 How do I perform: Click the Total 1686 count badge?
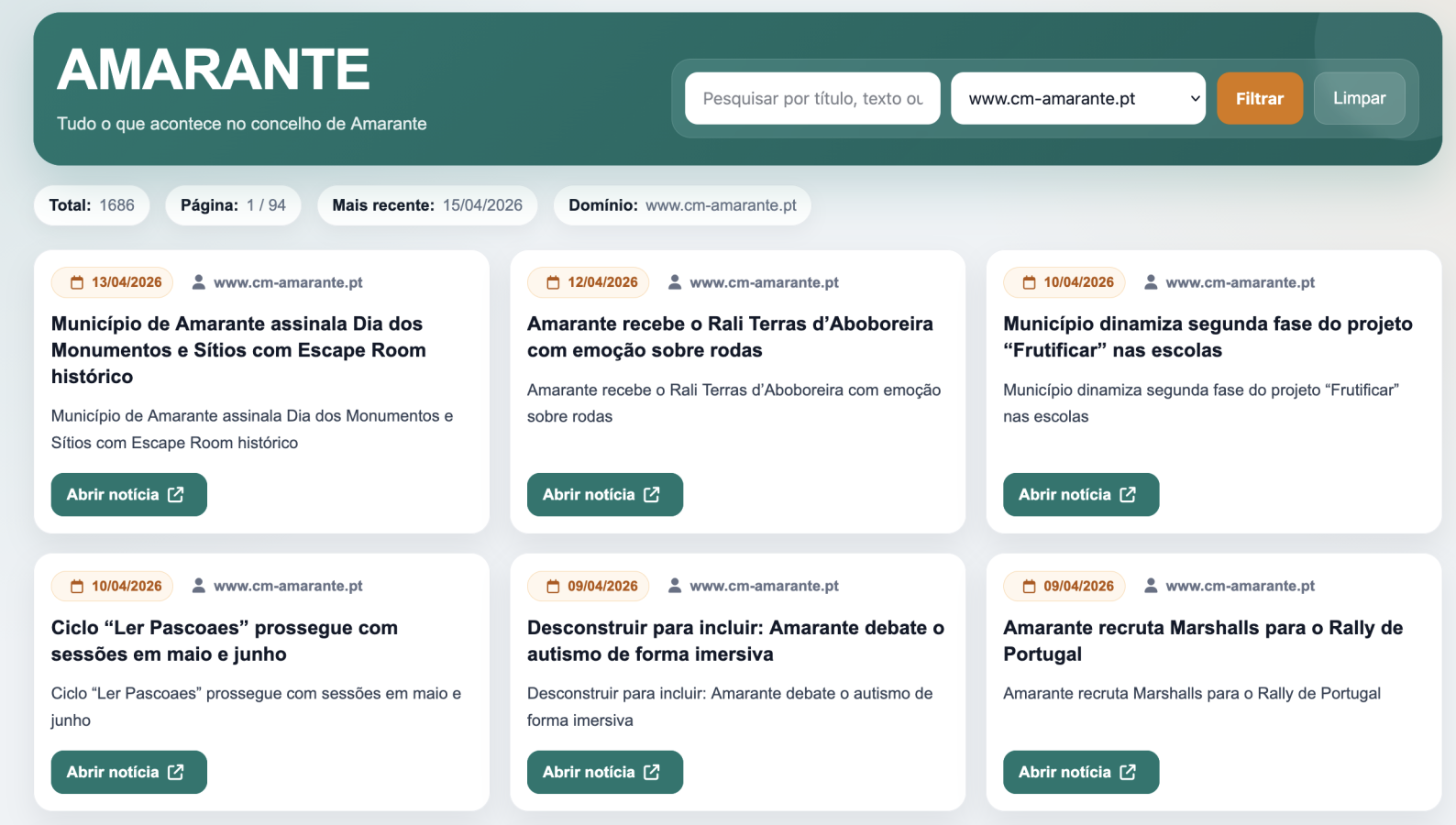pos(92,205)
